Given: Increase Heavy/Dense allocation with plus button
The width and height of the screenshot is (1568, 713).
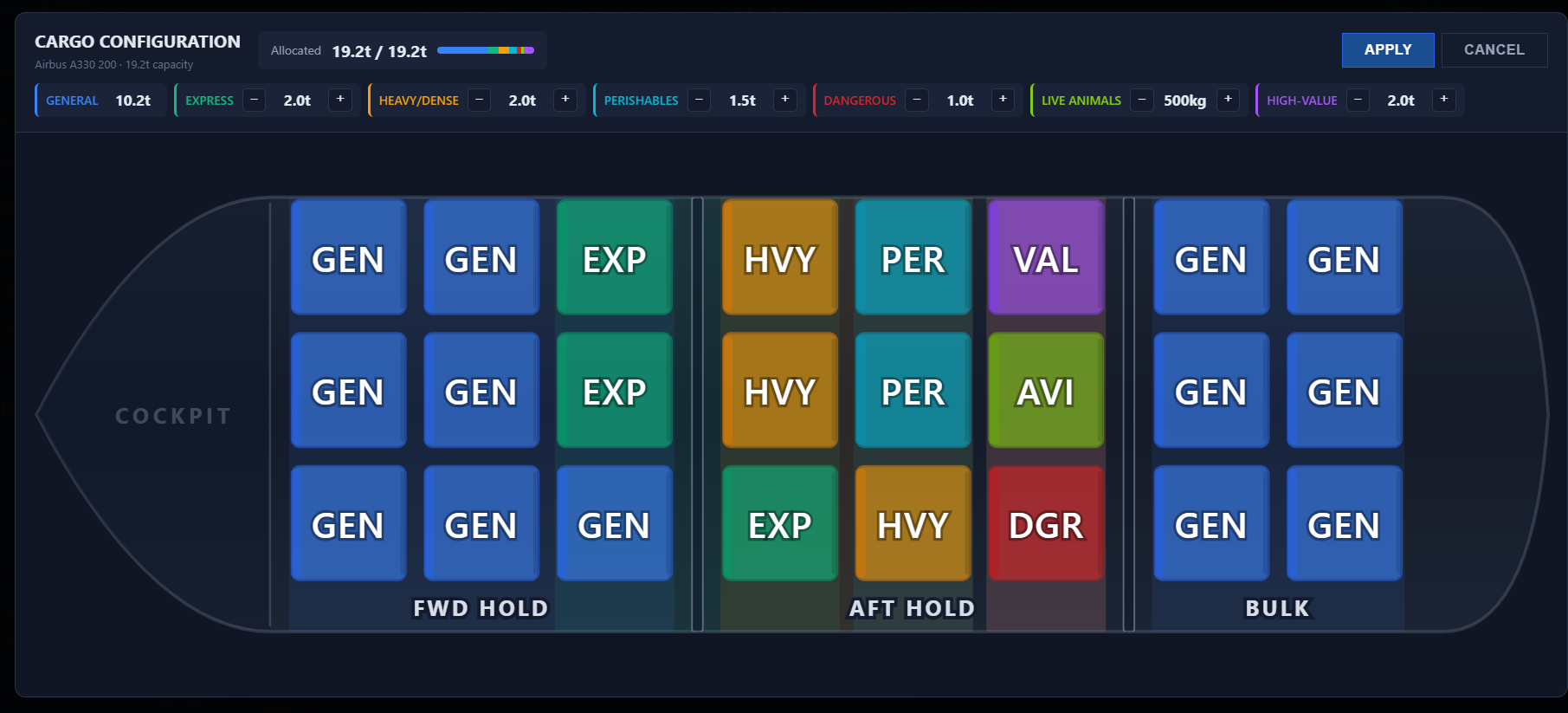Looking at the screenshot, I should (x=565, y=100).
